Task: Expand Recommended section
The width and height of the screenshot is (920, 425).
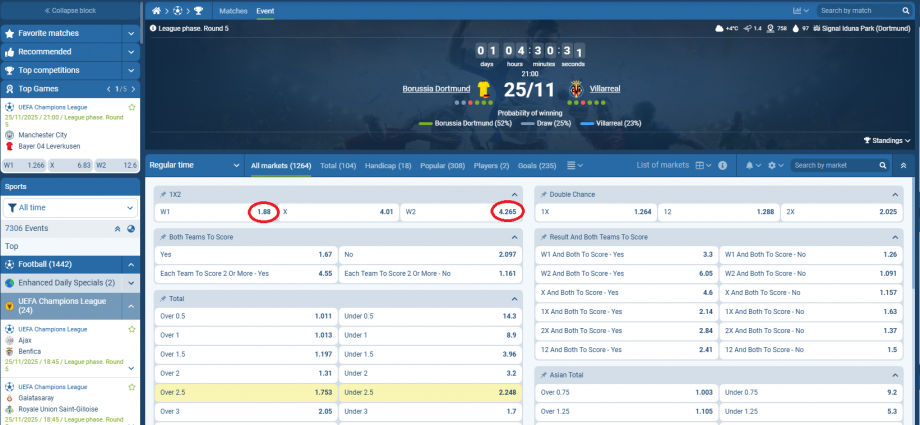Action: coord(131,52)
